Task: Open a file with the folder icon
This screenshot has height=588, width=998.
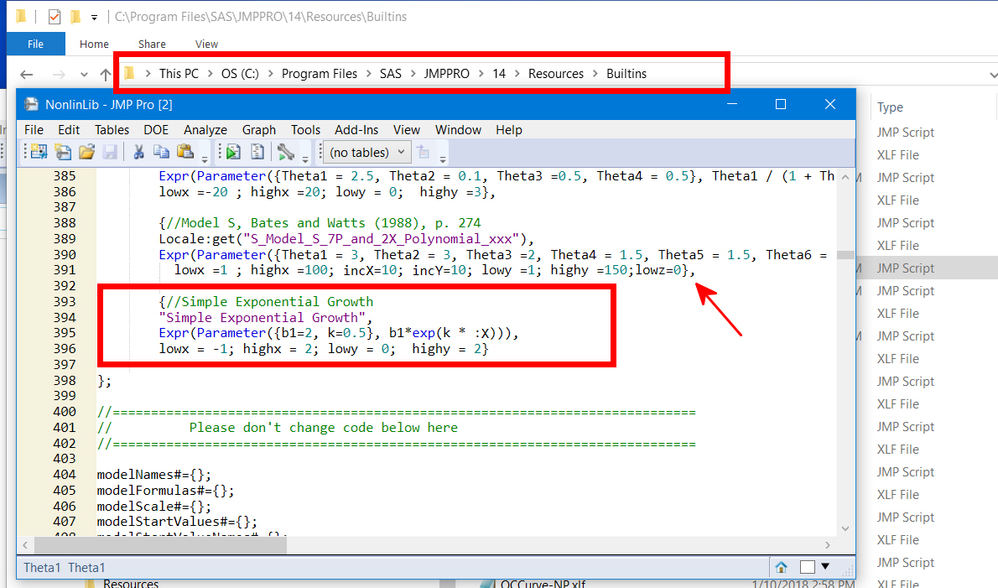Action: tap(87, 152)
